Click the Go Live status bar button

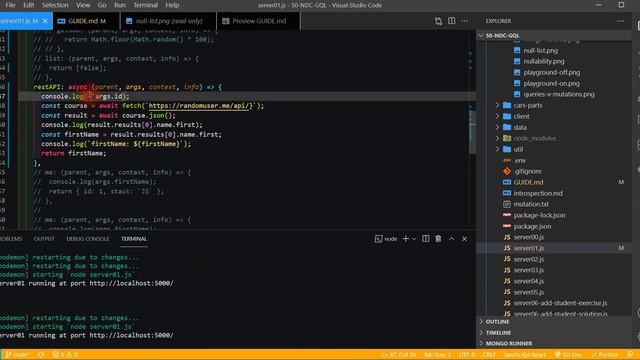(568, 355)
